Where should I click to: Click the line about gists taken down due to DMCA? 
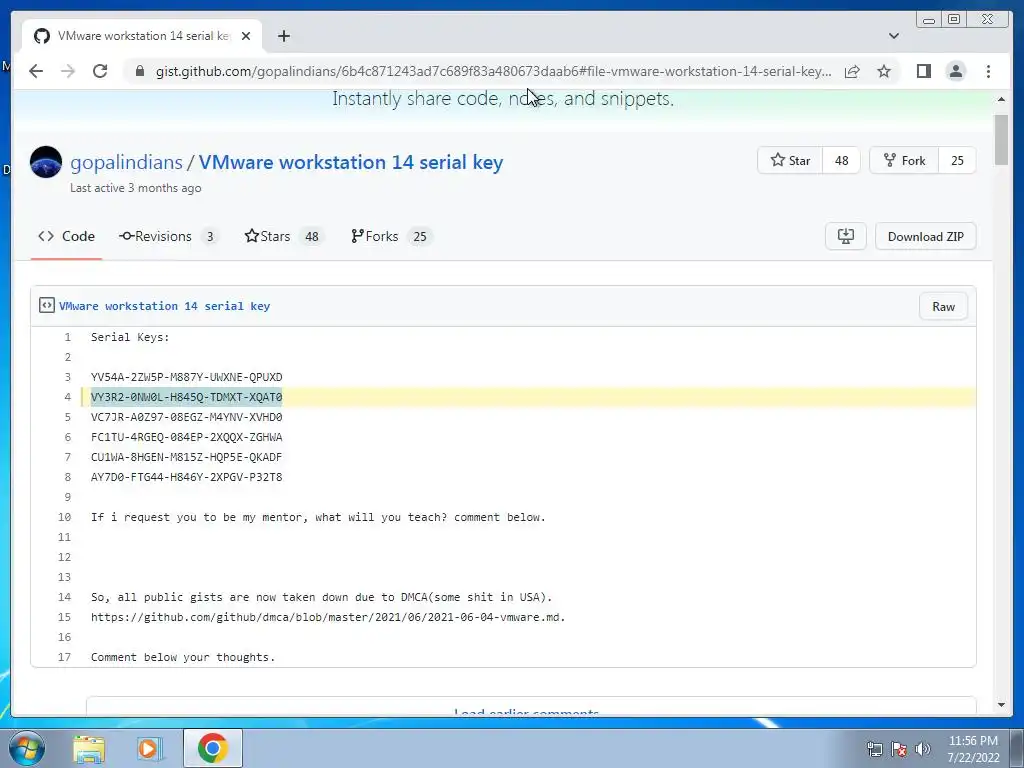coord(321,597)
